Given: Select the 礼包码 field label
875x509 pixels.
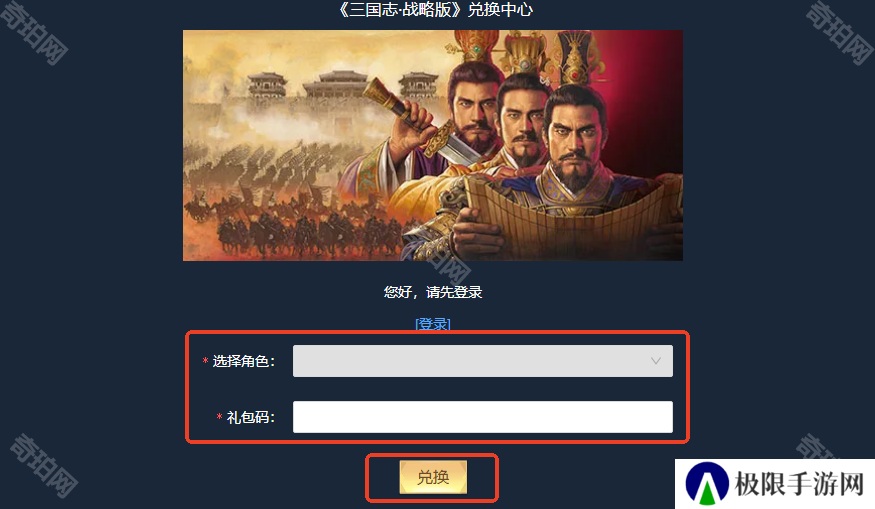Looking at the screenshot, I should [x=251, y=417].
